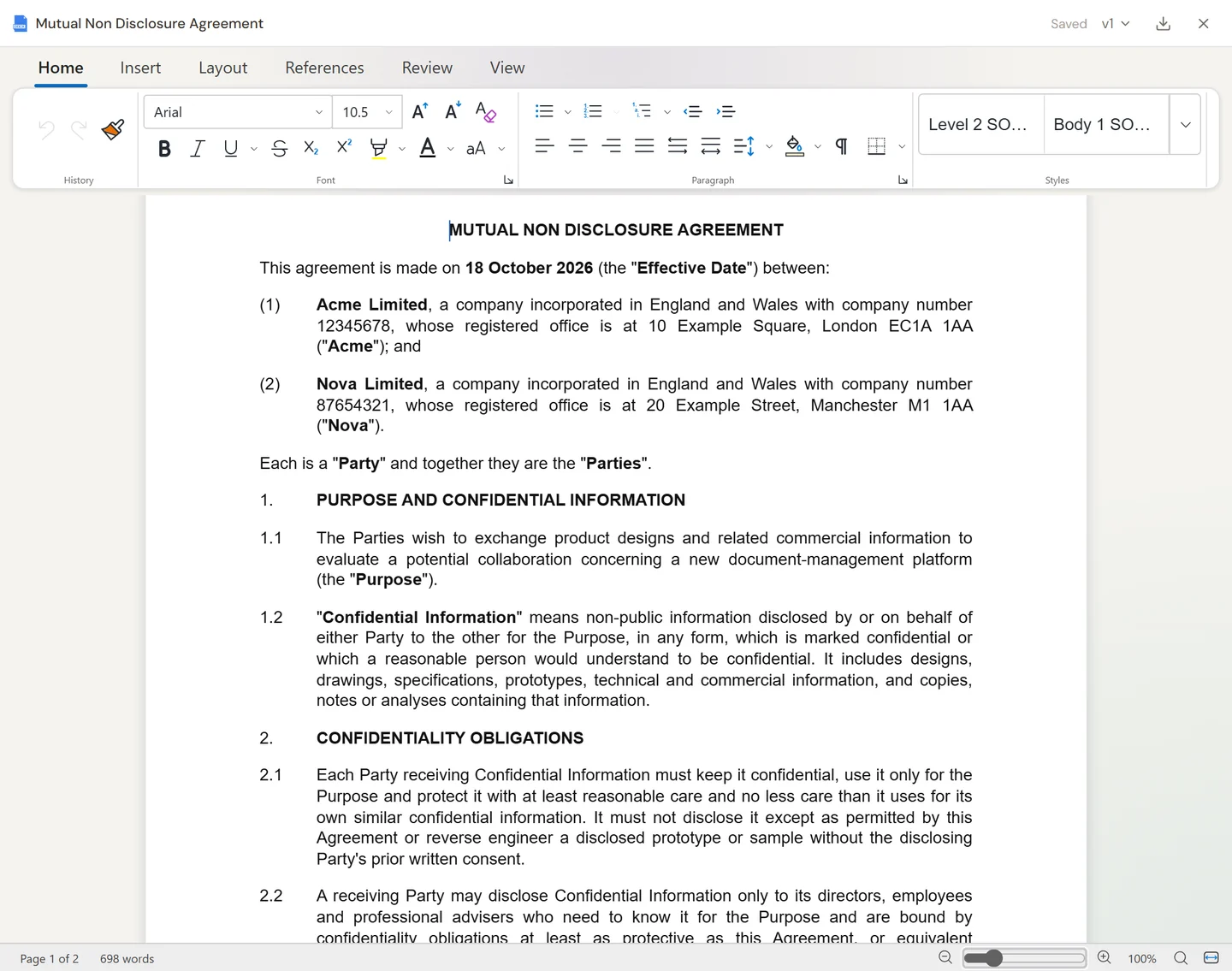The width and height of the screenshot is (1232, 971).
Task: Click the document icon beside title
Action: [x=21, y=24]
